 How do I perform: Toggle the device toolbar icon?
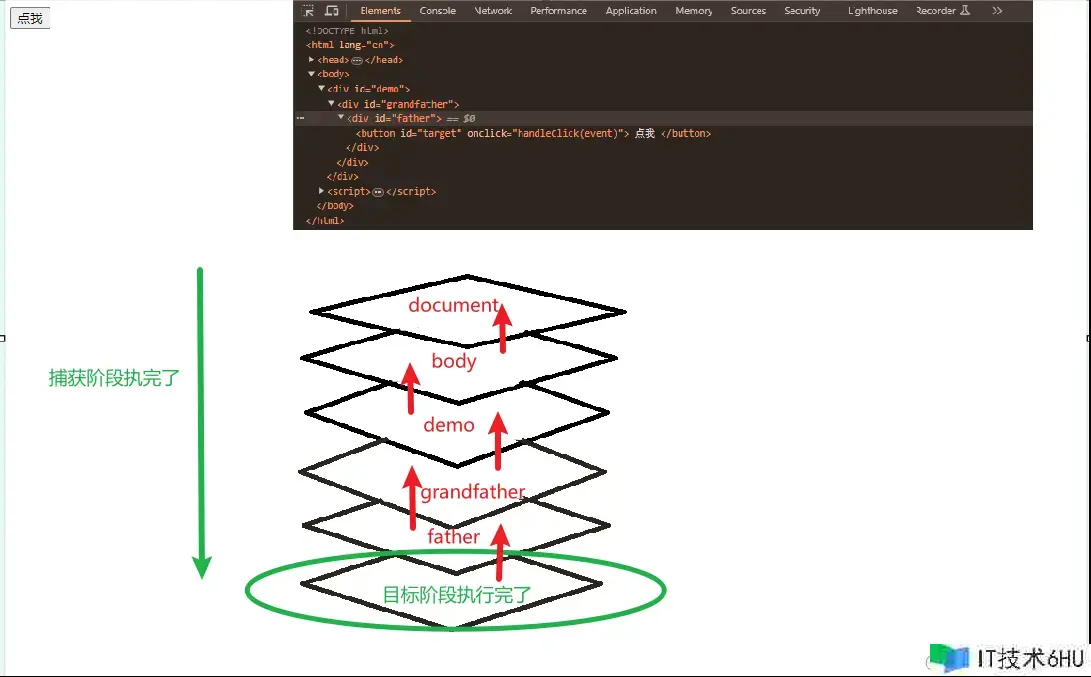(332, 10)
